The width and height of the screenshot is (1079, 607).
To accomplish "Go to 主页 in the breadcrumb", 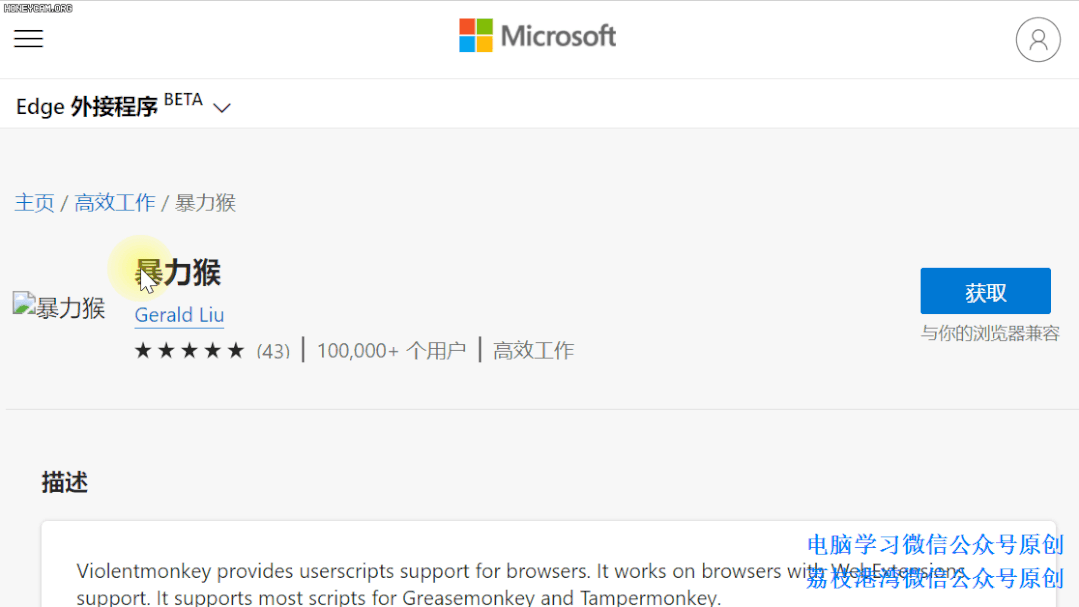I will pos(34,203).
